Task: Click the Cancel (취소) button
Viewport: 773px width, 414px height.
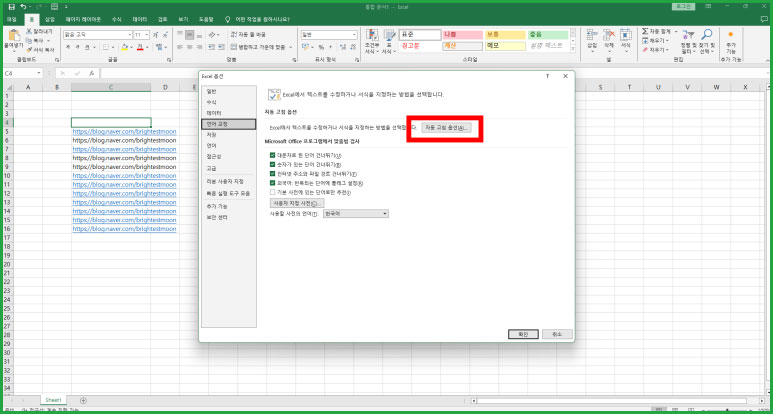Action: click(557, 334)
